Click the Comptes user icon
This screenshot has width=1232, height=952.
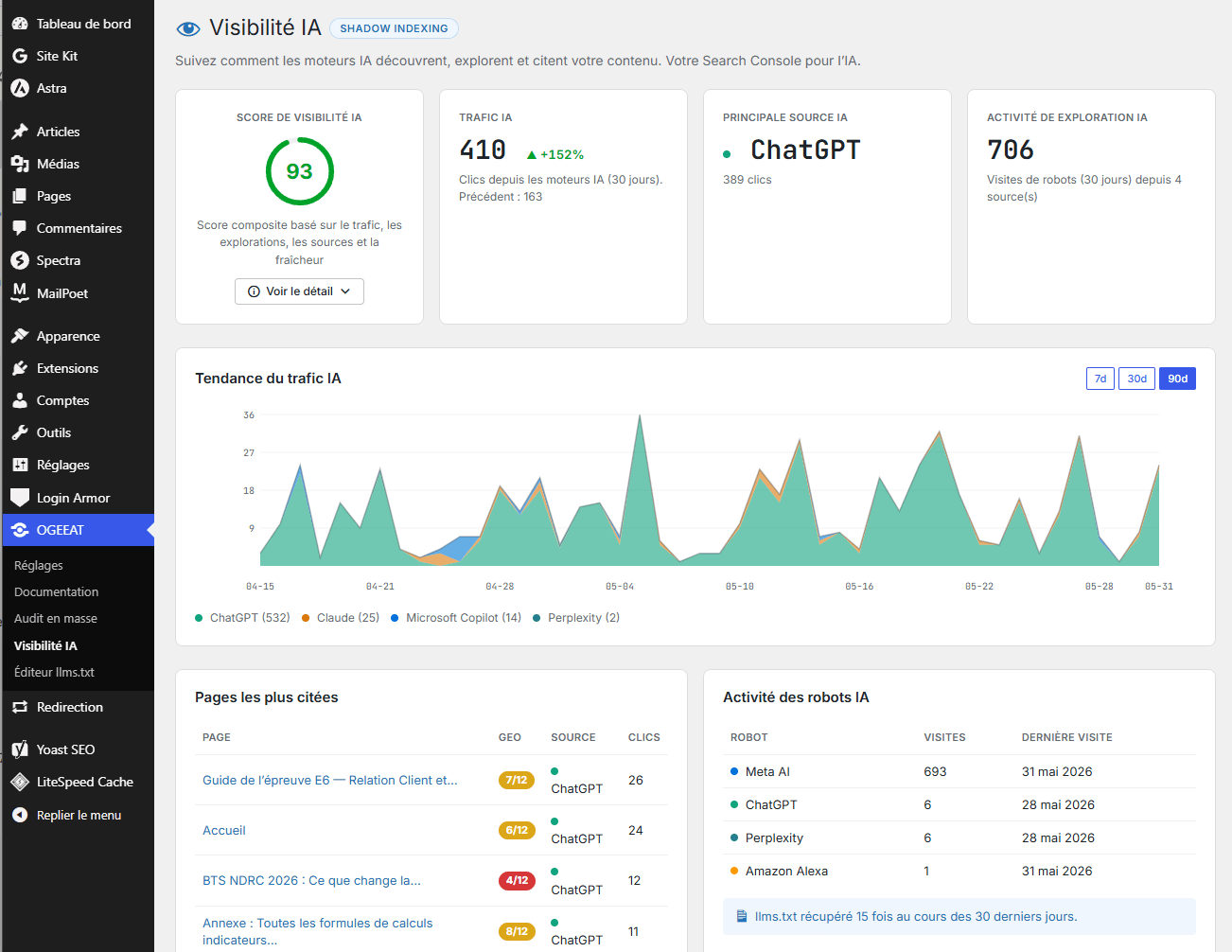[20, 400]
